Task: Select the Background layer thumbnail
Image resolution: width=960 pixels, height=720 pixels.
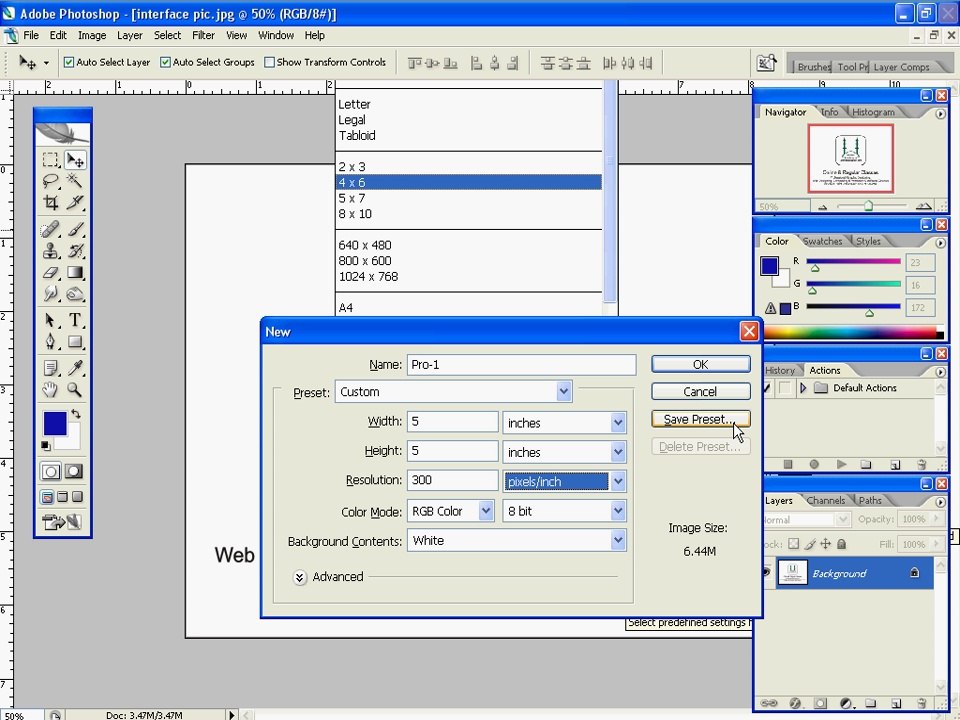Action: pyautogui.click(x=792, y=573)
